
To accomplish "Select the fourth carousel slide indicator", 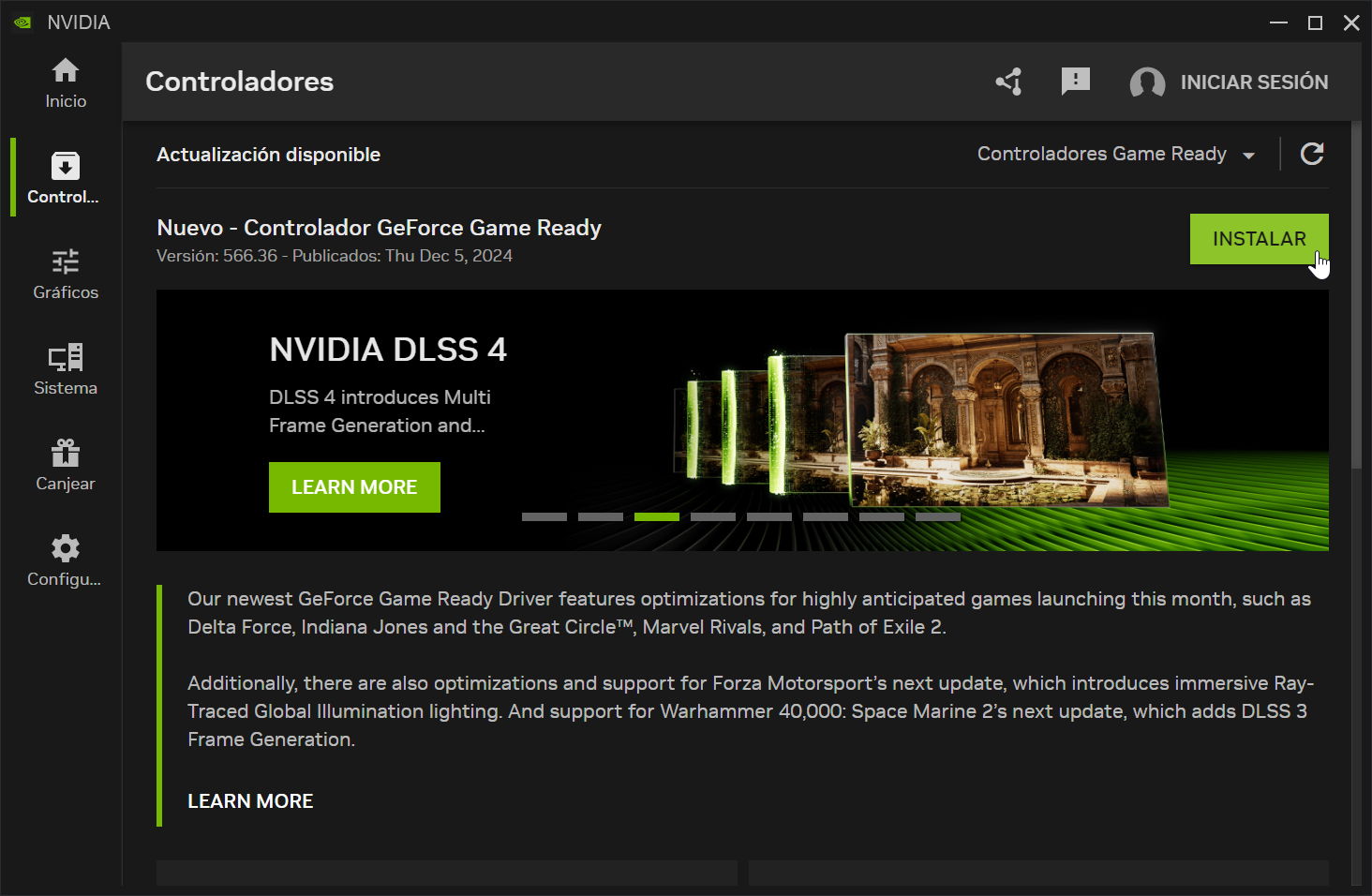I will (x=713, y=516).
